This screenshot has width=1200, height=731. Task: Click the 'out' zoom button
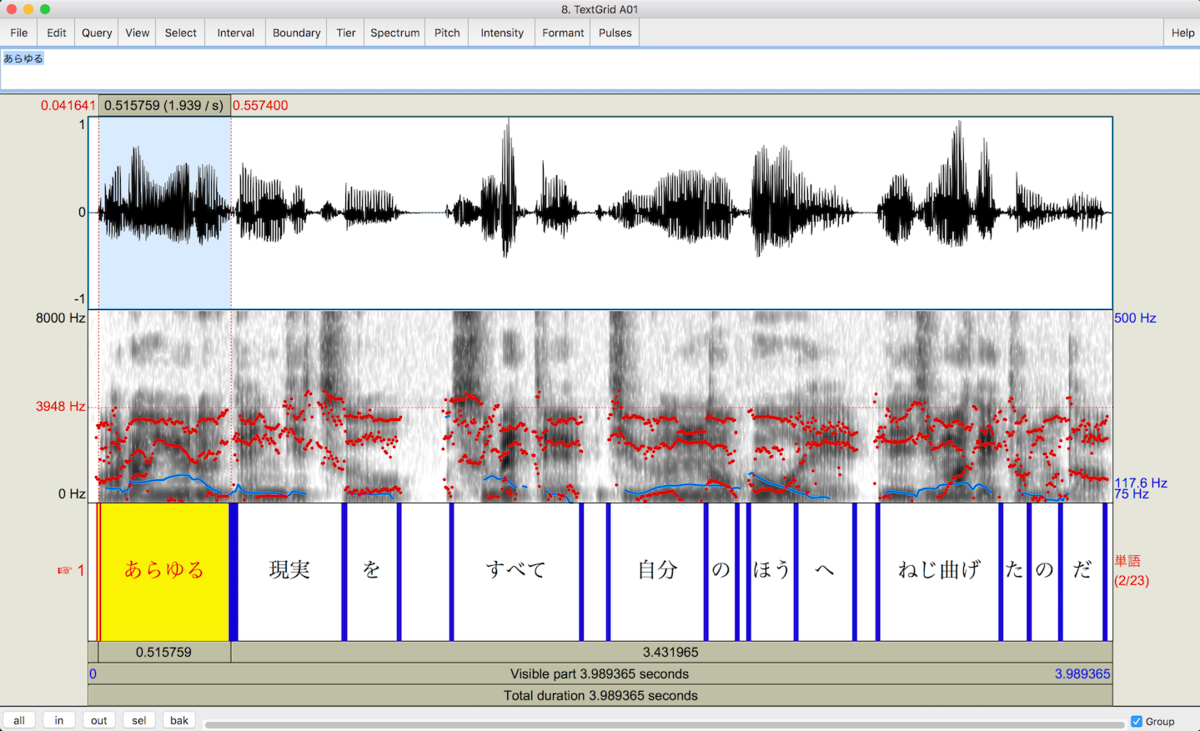pyautogui.click(x=99, y=720)
